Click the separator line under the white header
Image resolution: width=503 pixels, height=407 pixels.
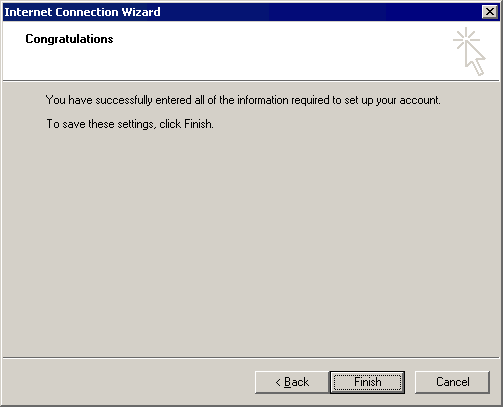click(x=251, y=80)
